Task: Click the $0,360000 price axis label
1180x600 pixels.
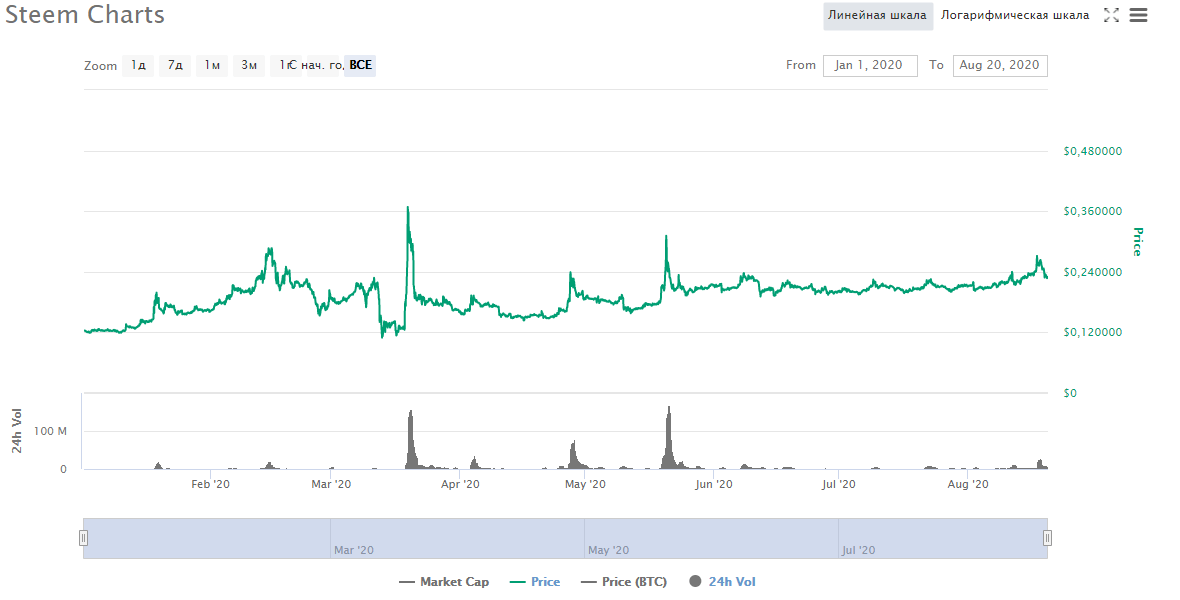Action: [1093, 212]
